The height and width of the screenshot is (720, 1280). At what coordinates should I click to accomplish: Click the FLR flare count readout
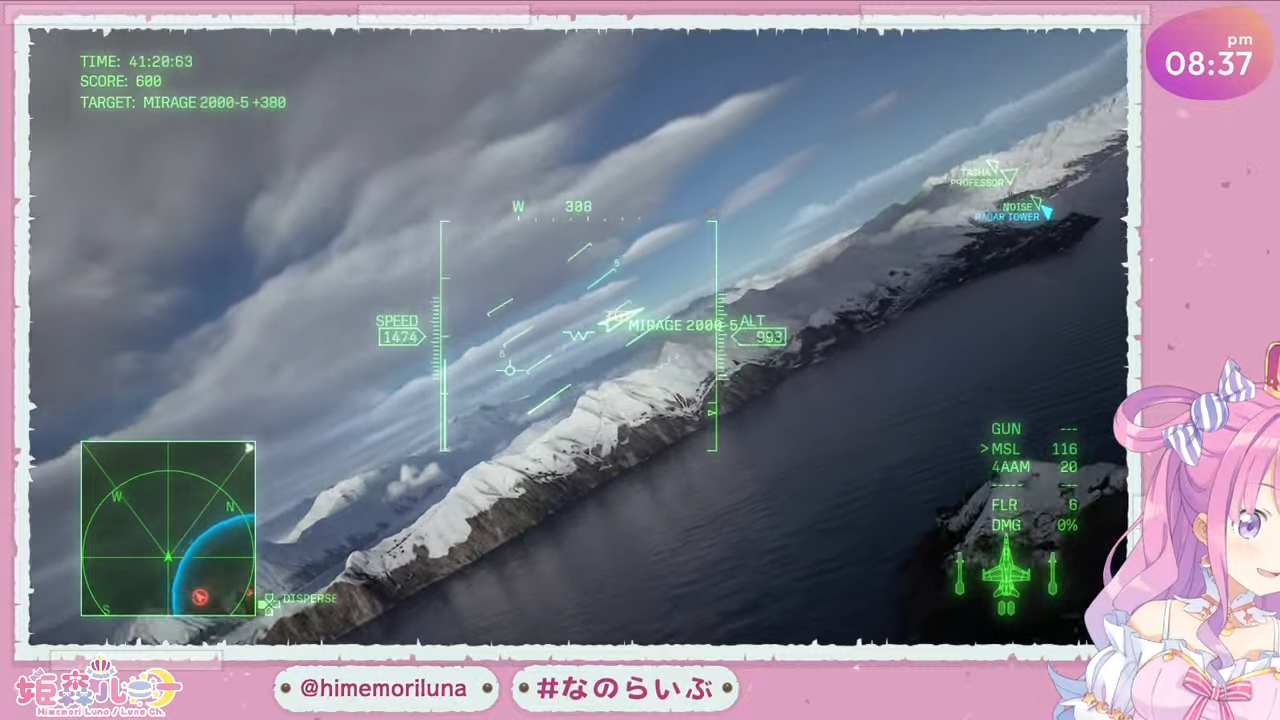(1034, 505)
